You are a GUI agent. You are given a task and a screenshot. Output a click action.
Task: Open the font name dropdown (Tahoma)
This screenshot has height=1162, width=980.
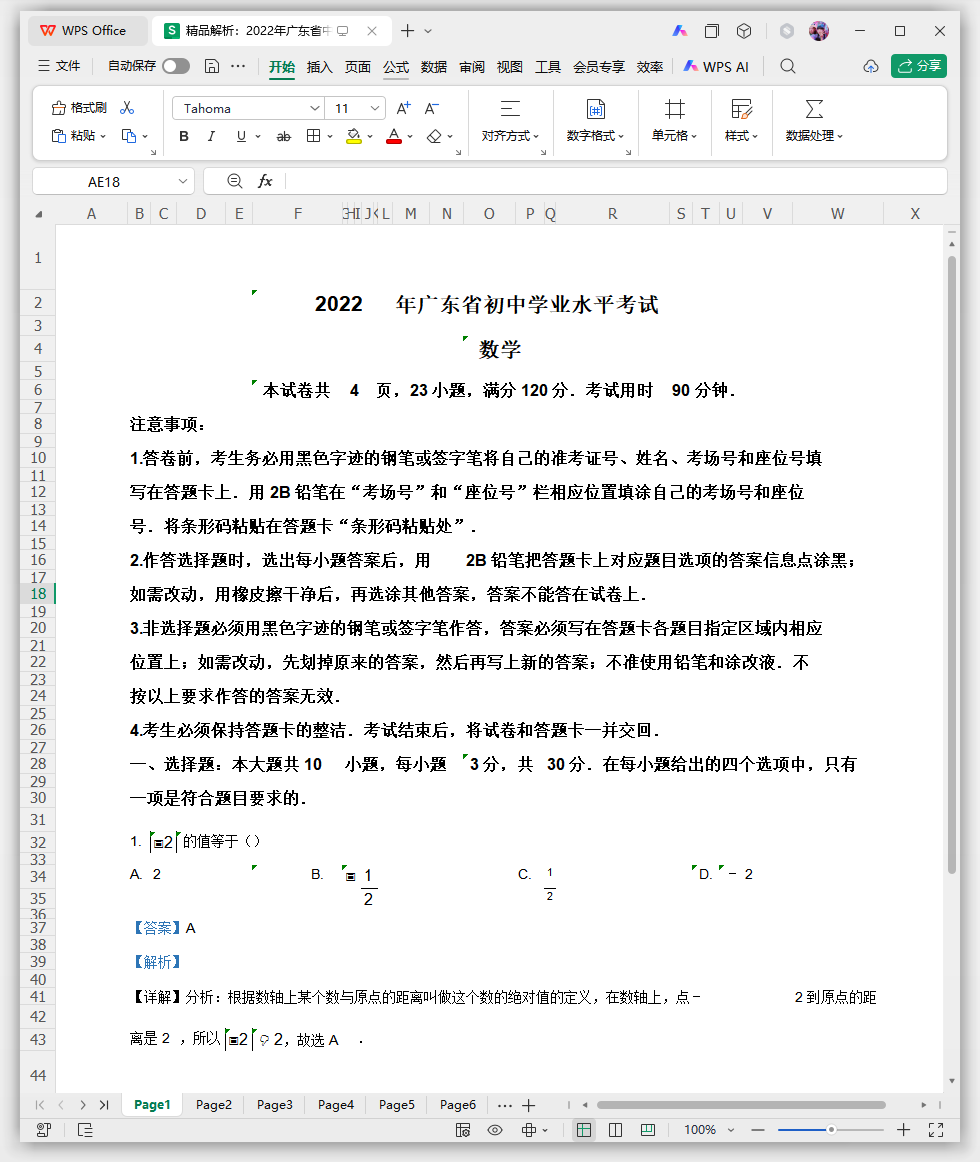pyautogui.click(x=314, y=108)
